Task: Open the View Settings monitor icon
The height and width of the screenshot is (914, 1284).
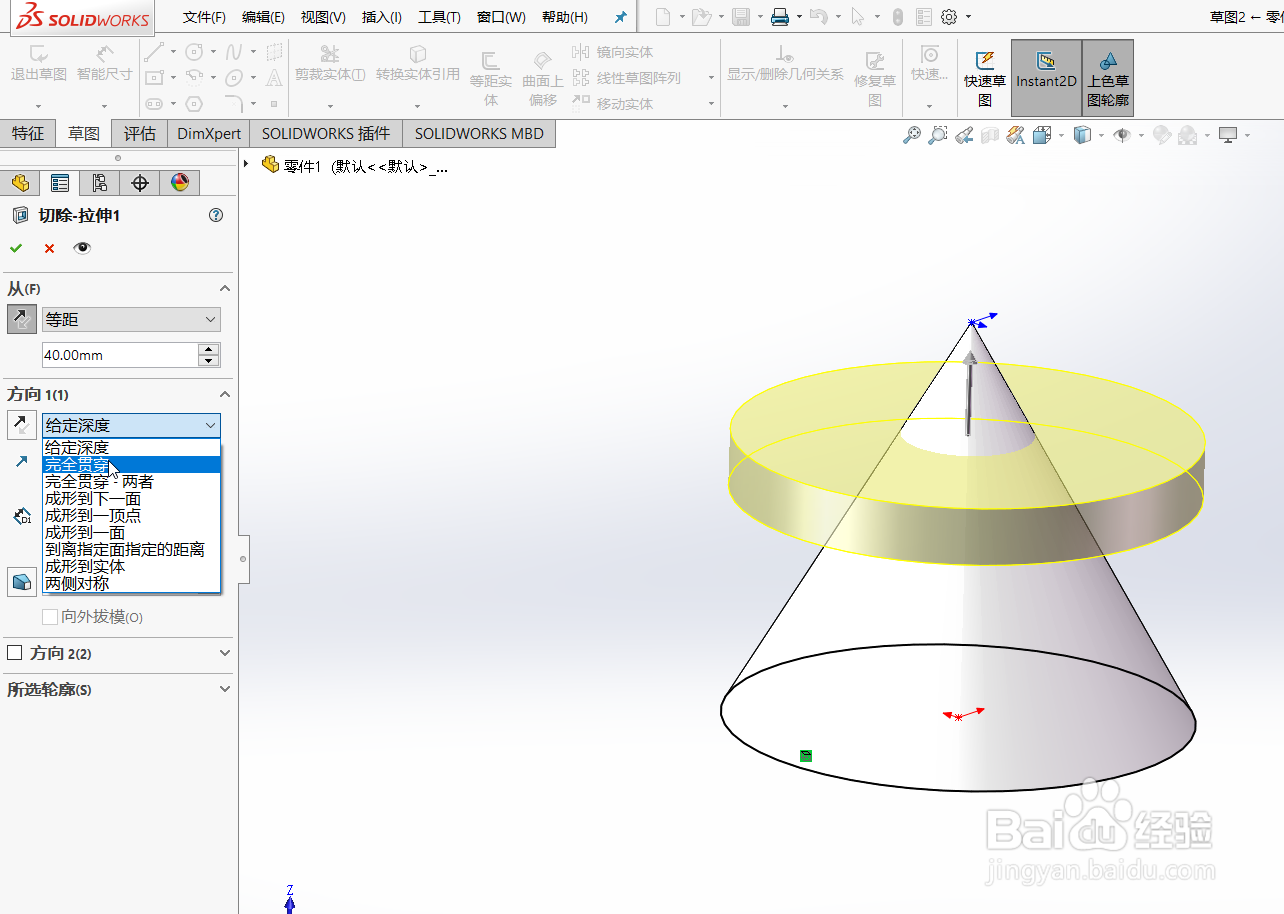Action: [x=1229, y=135]
